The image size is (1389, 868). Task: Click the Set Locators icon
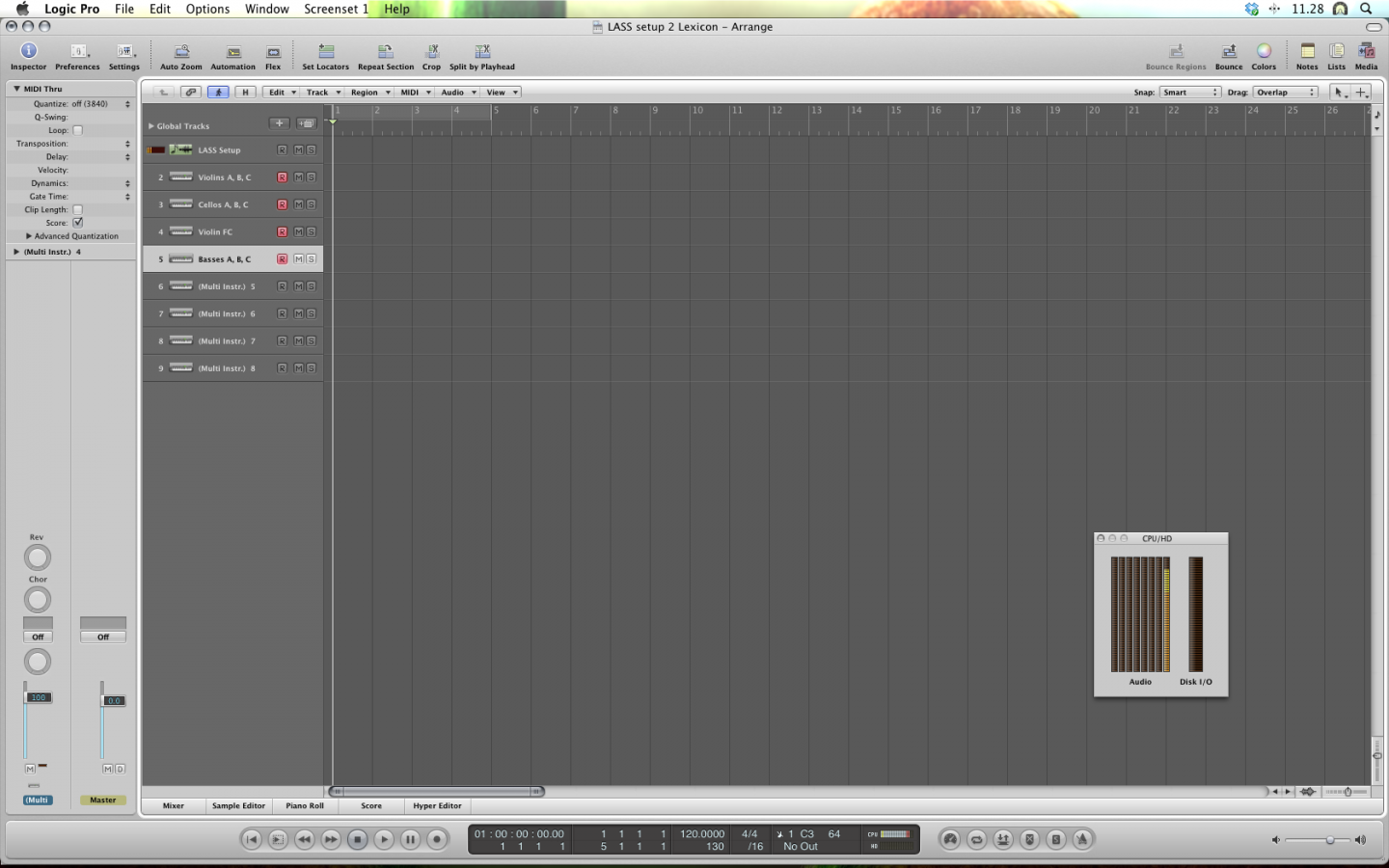[x=326, y=51]
